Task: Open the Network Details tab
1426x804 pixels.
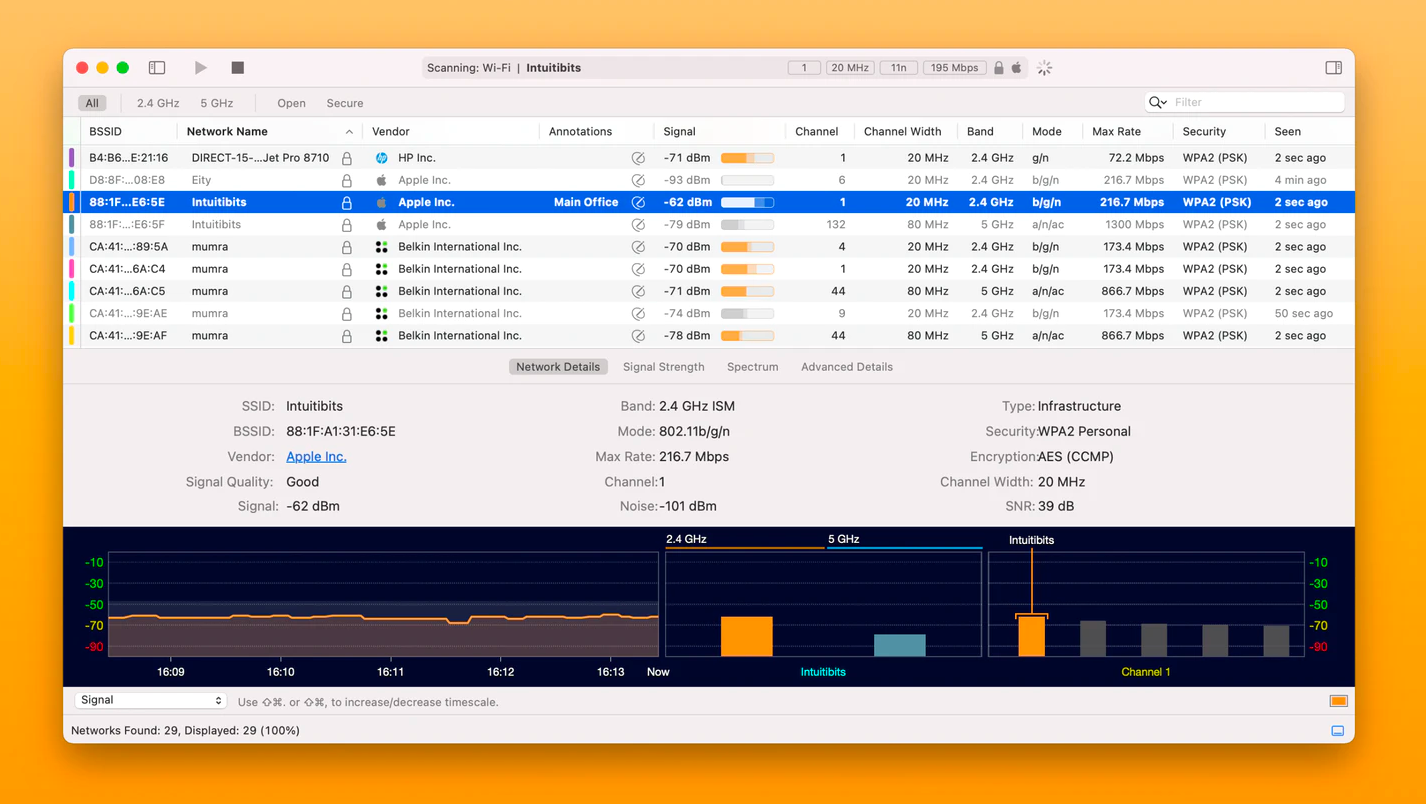Action: (558, 367)
